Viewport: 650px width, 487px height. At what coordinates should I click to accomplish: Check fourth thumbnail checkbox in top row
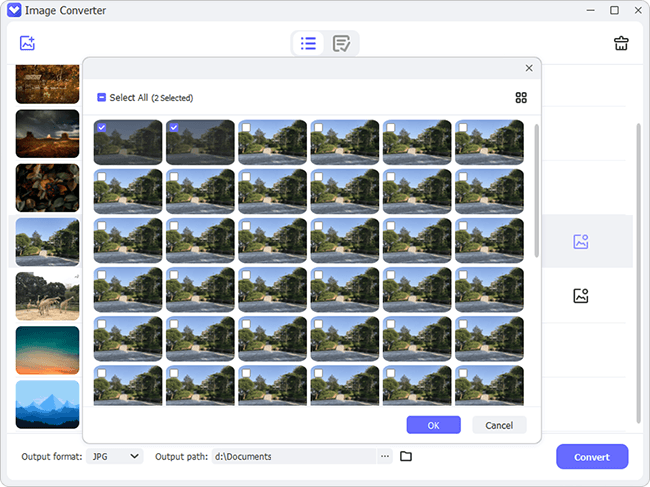pyautogui.click(x=318, y=128)
